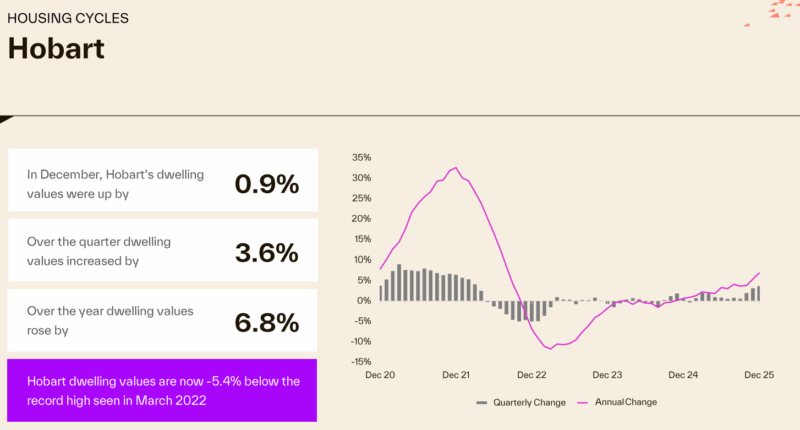Click the HOUSING CYCLES heading text

click(x=68, y=18)
